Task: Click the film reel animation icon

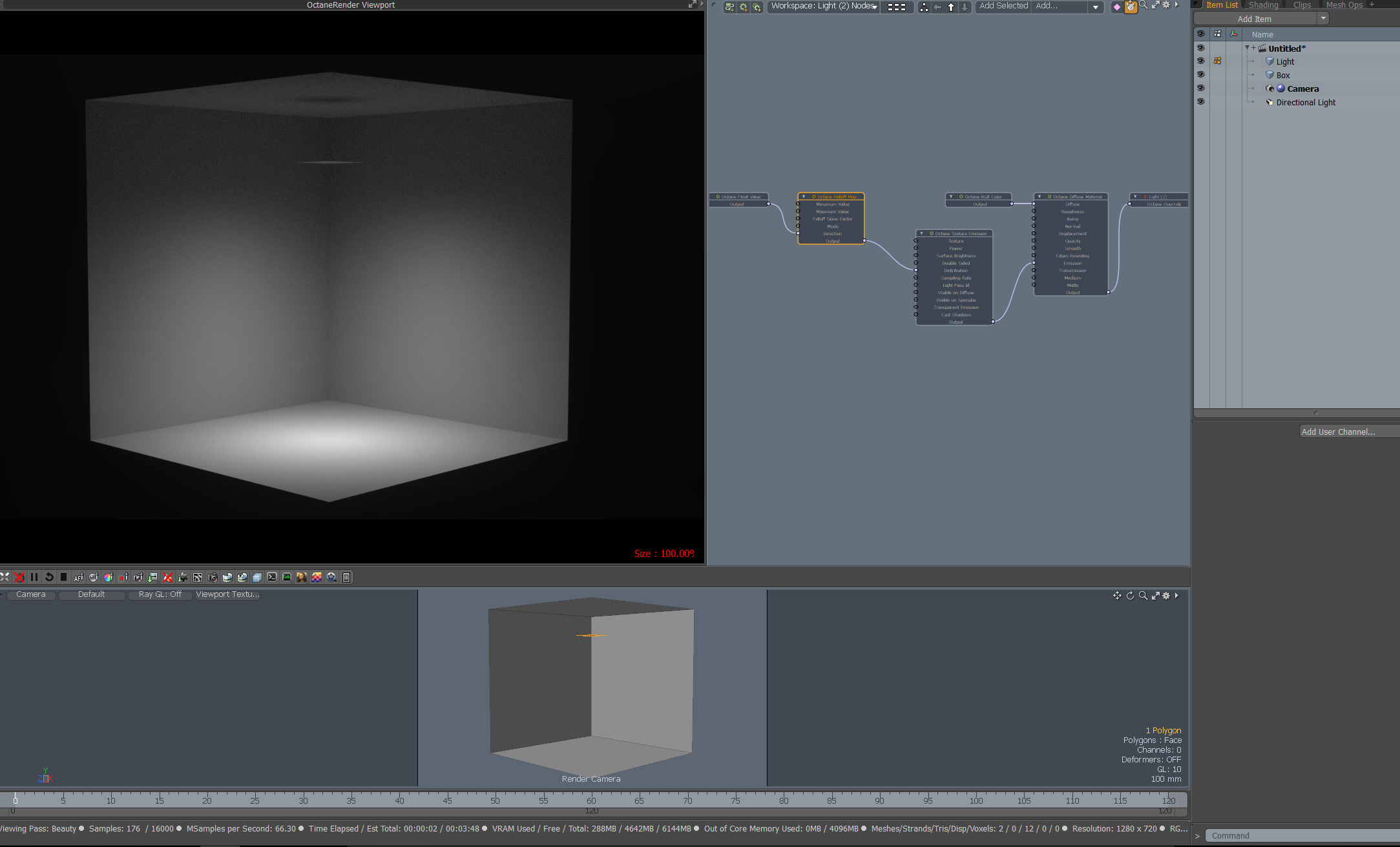Action: coord(331,577)
